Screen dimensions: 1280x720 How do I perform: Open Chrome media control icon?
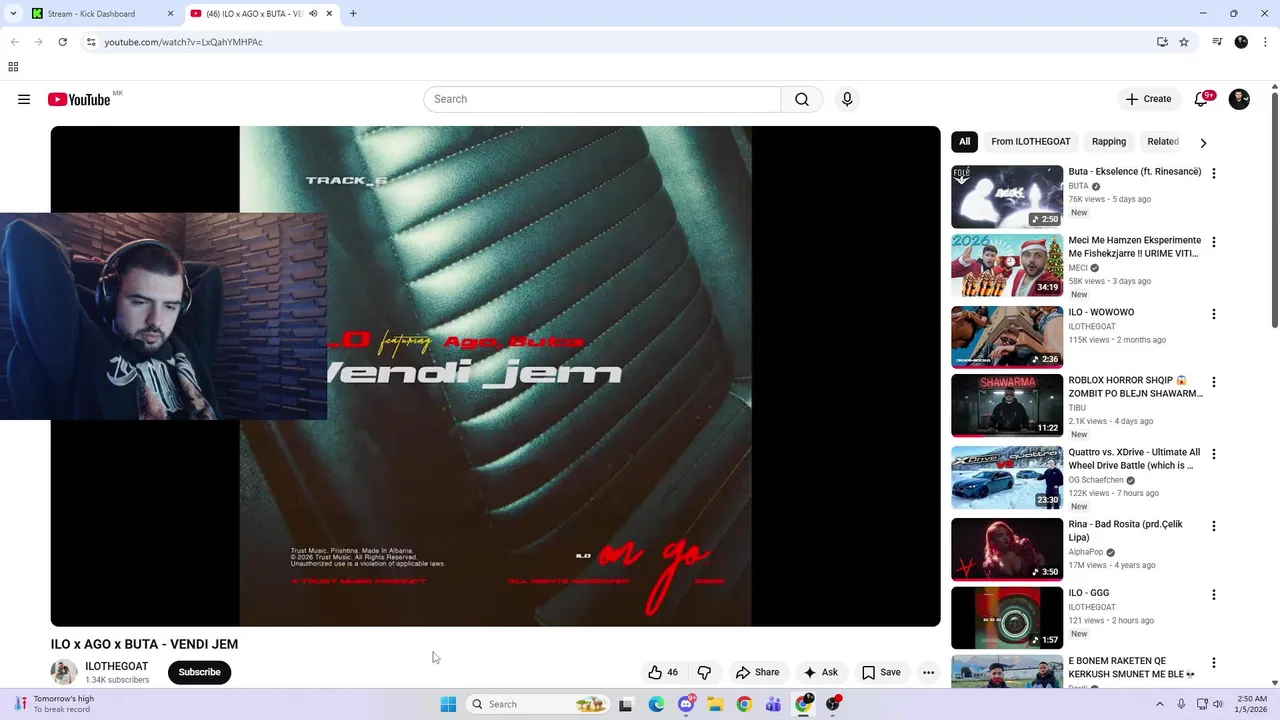click(1217, 42)
